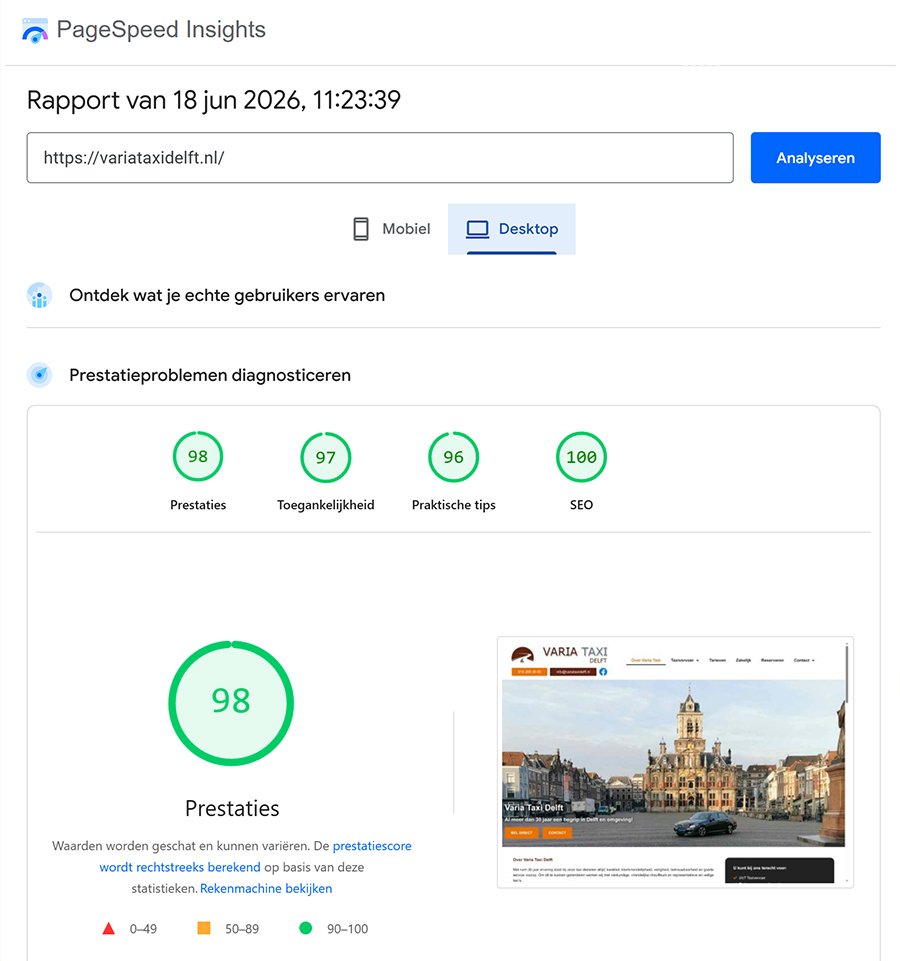Switch to the Mobiel tab
900x961 pixels.
391,229
